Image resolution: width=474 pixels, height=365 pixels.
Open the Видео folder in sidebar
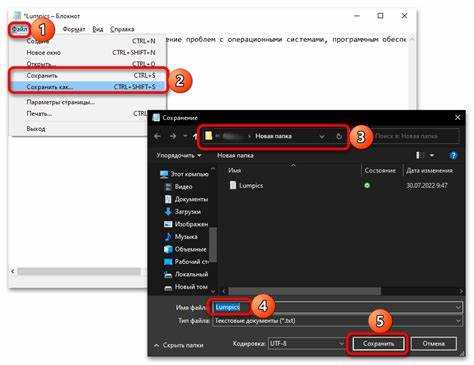pos(179,187)
